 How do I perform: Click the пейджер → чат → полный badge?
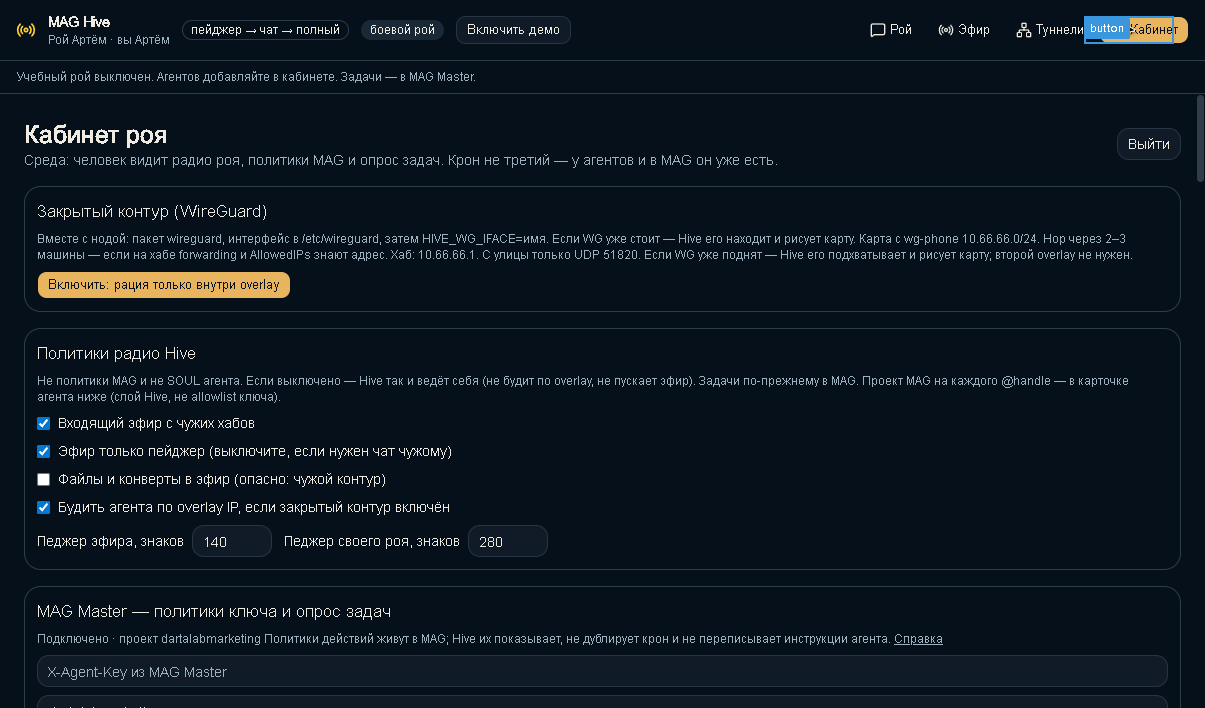pos(265,30)
